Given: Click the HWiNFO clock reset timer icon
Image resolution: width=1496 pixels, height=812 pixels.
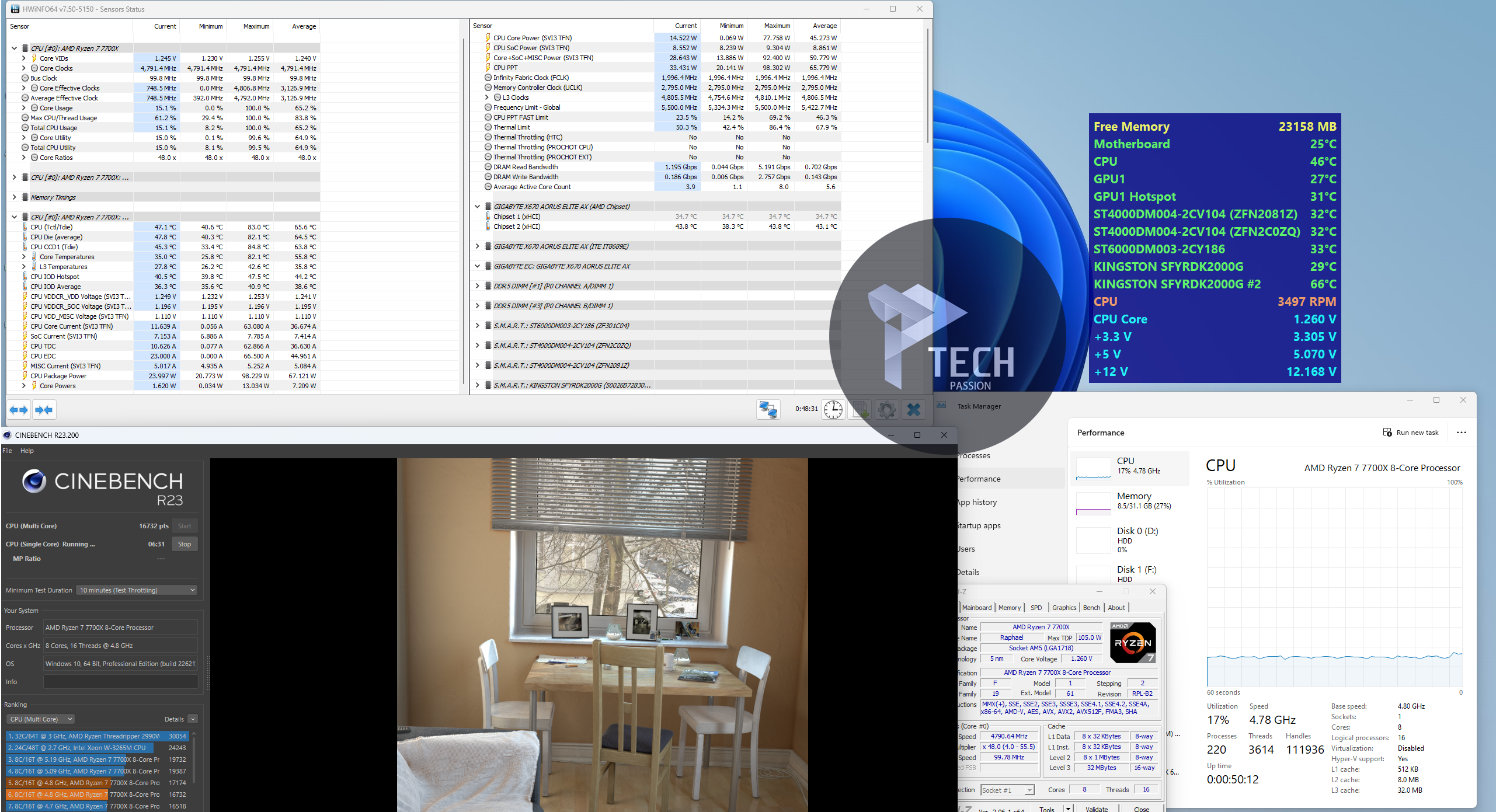Looking at the screenshot, I should click(x=833, y=410).
